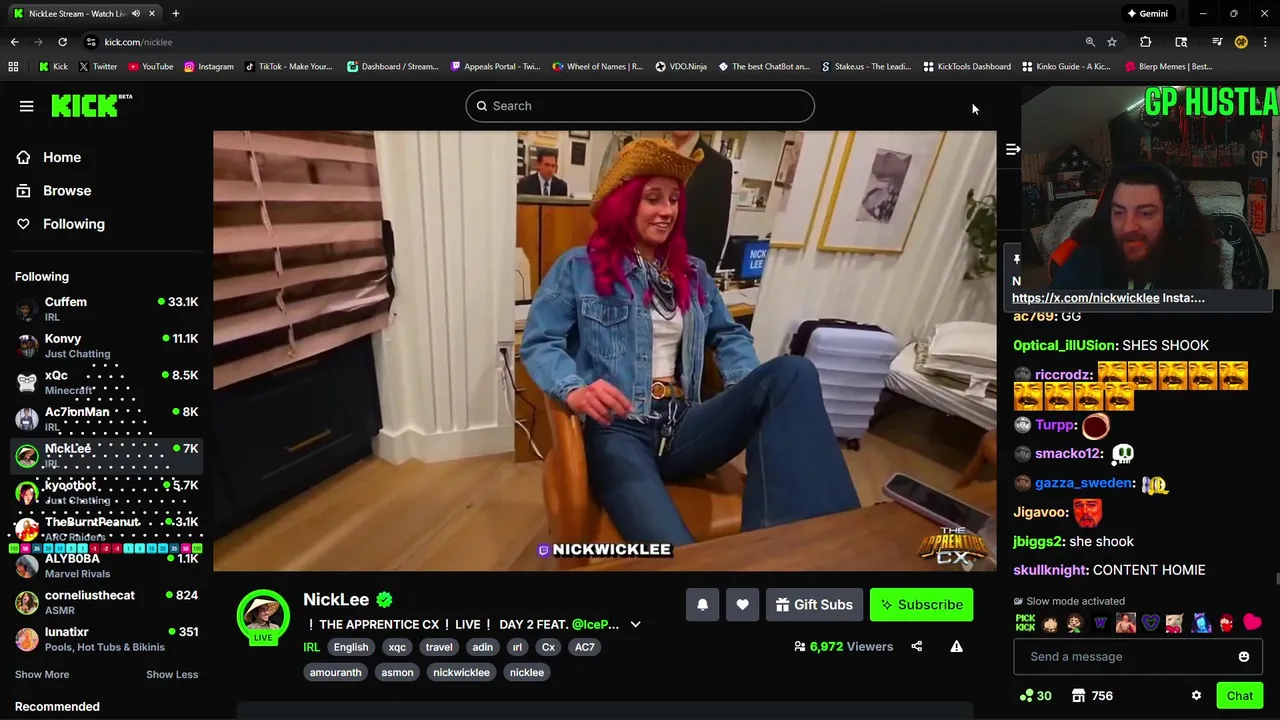Click the search box

[640, 106]
